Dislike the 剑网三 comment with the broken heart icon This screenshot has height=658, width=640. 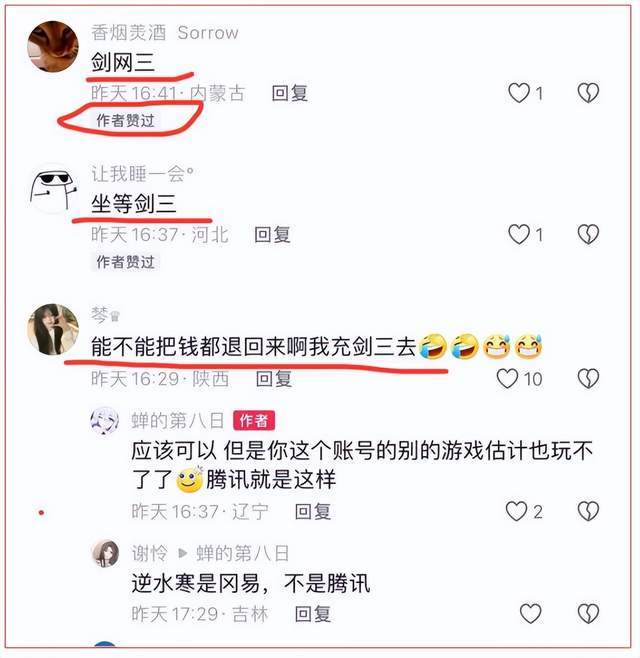click(x=588, y=93)
